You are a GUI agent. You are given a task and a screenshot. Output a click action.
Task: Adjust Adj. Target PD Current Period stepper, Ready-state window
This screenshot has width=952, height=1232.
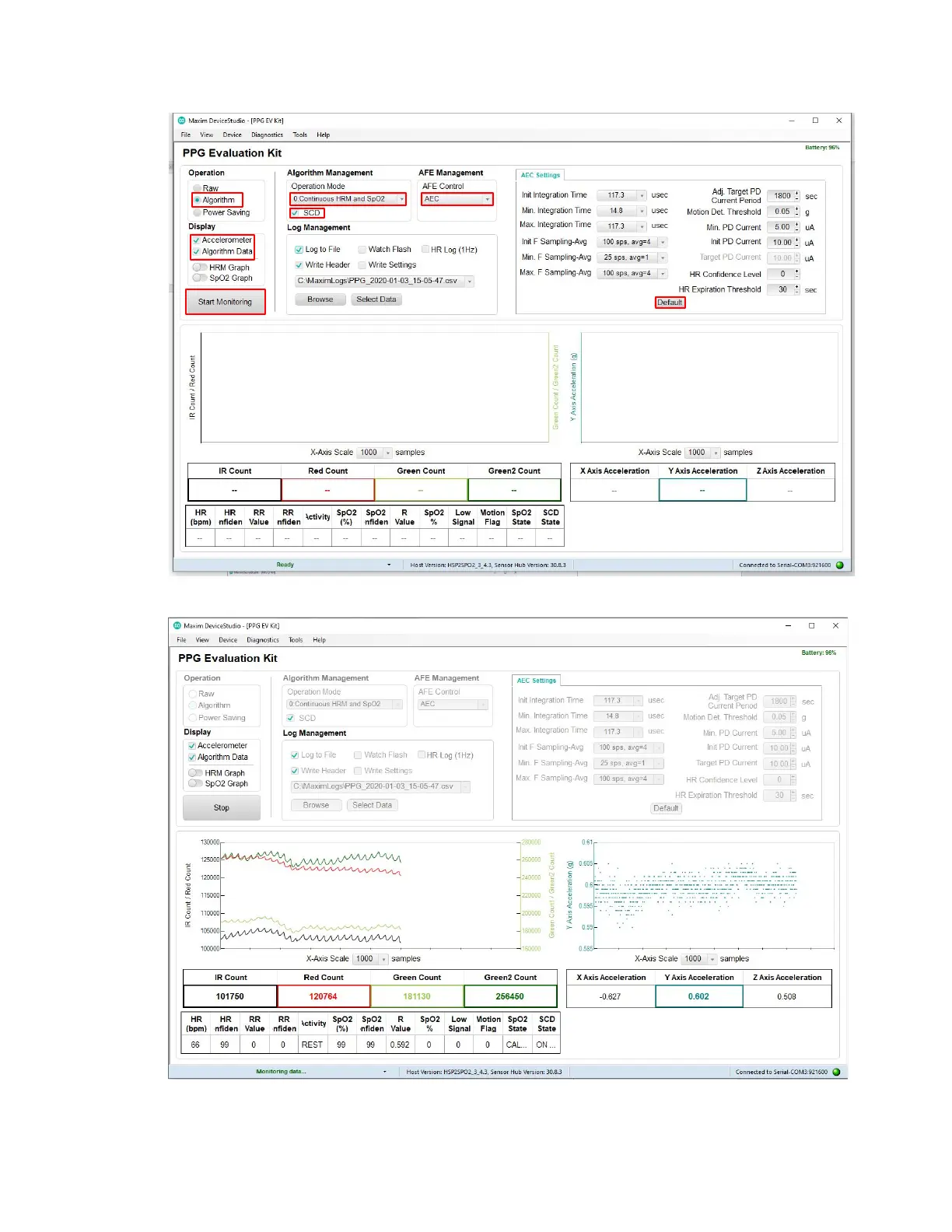pos(796,196)
